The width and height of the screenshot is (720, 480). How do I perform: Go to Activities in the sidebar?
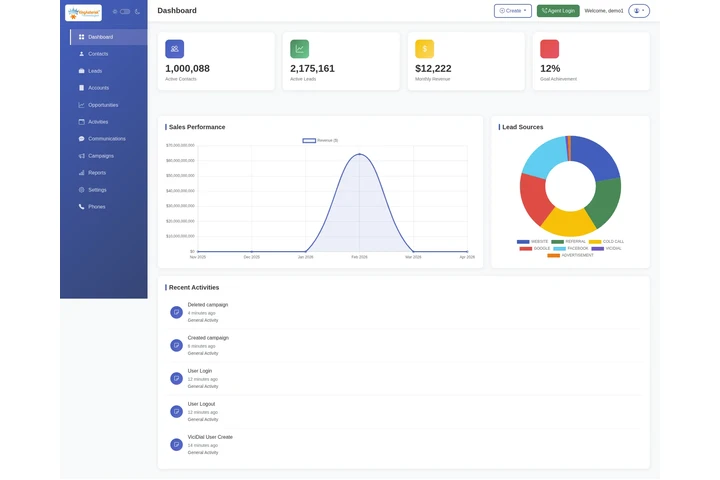(x=98, y=122)
